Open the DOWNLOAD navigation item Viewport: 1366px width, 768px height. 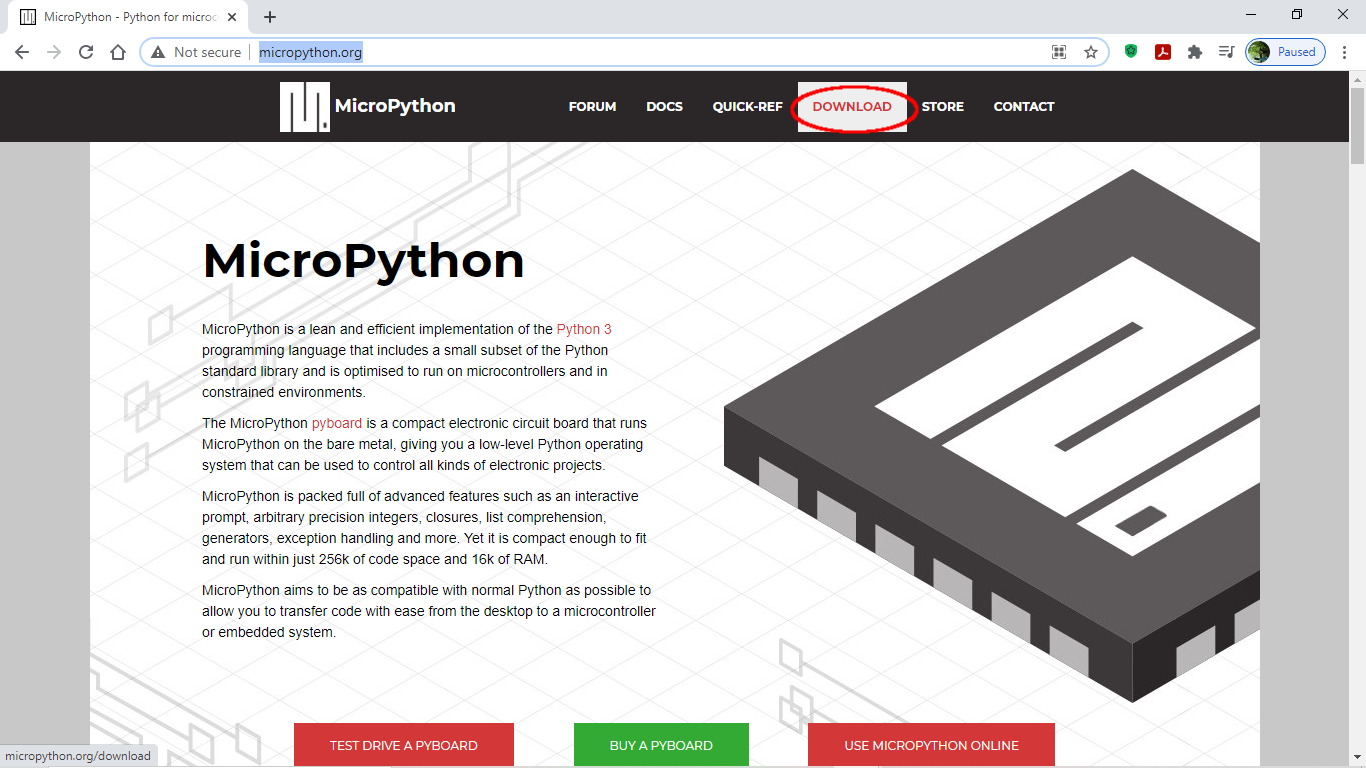[x=852, y=106]
